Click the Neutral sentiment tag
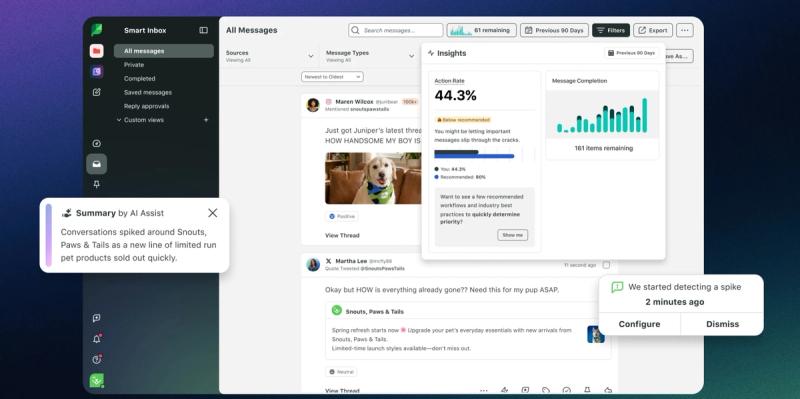This screenshot has height=399, width=800. pyautogui.click(x=341, y=372)
